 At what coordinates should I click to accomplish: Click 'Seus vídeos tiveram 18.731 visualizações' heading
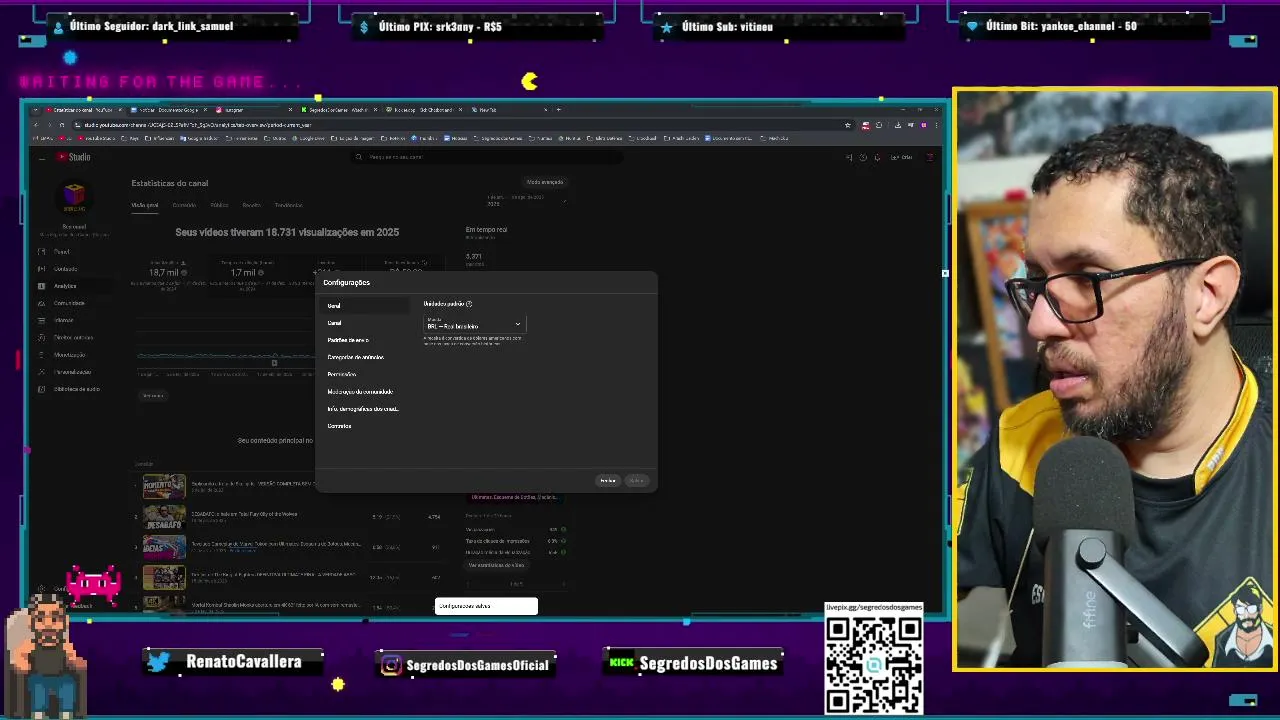tap(287, 232)
